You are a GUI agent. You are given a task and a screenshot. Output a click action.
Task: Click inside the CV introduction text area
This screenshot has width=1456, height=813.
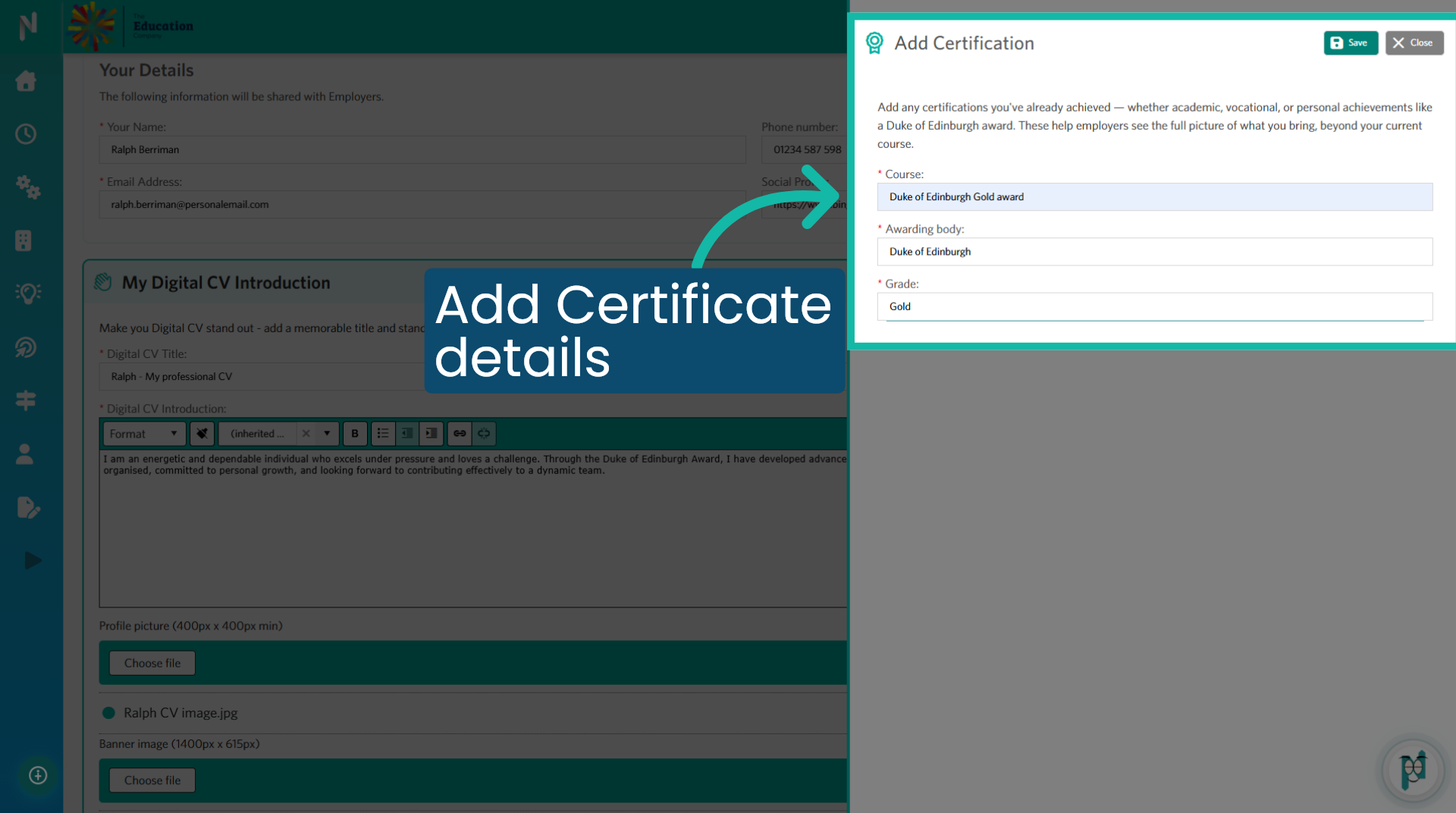point(473,528)
